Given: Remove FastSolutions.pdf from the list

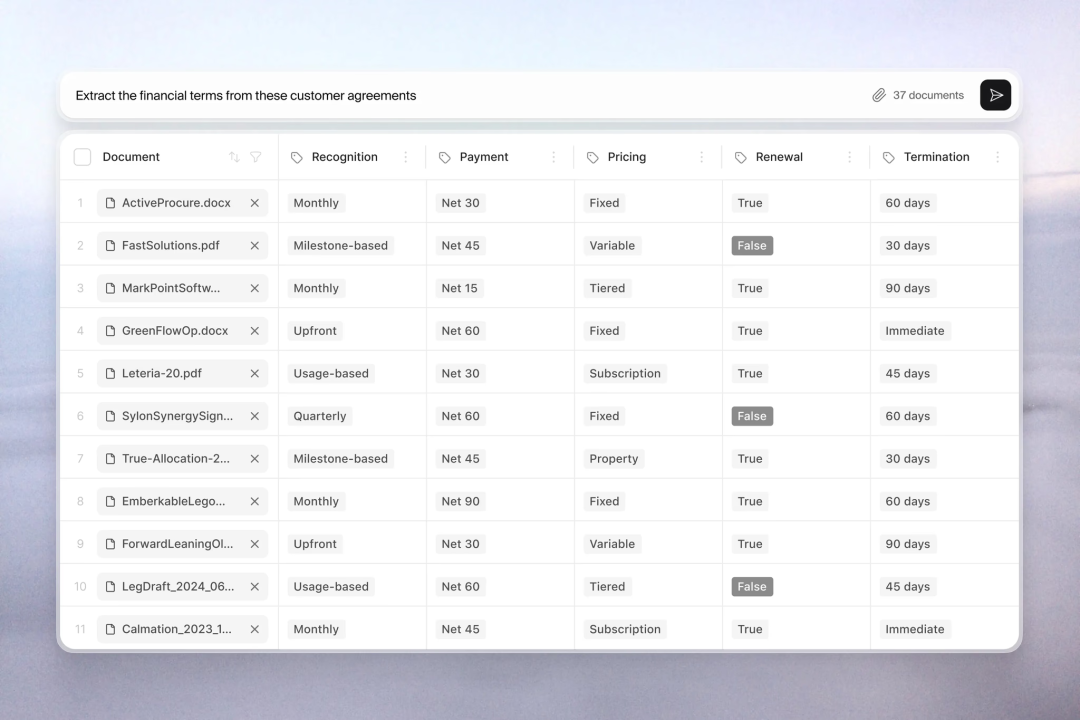Looking at the screenshot, I should pos(254,246).
